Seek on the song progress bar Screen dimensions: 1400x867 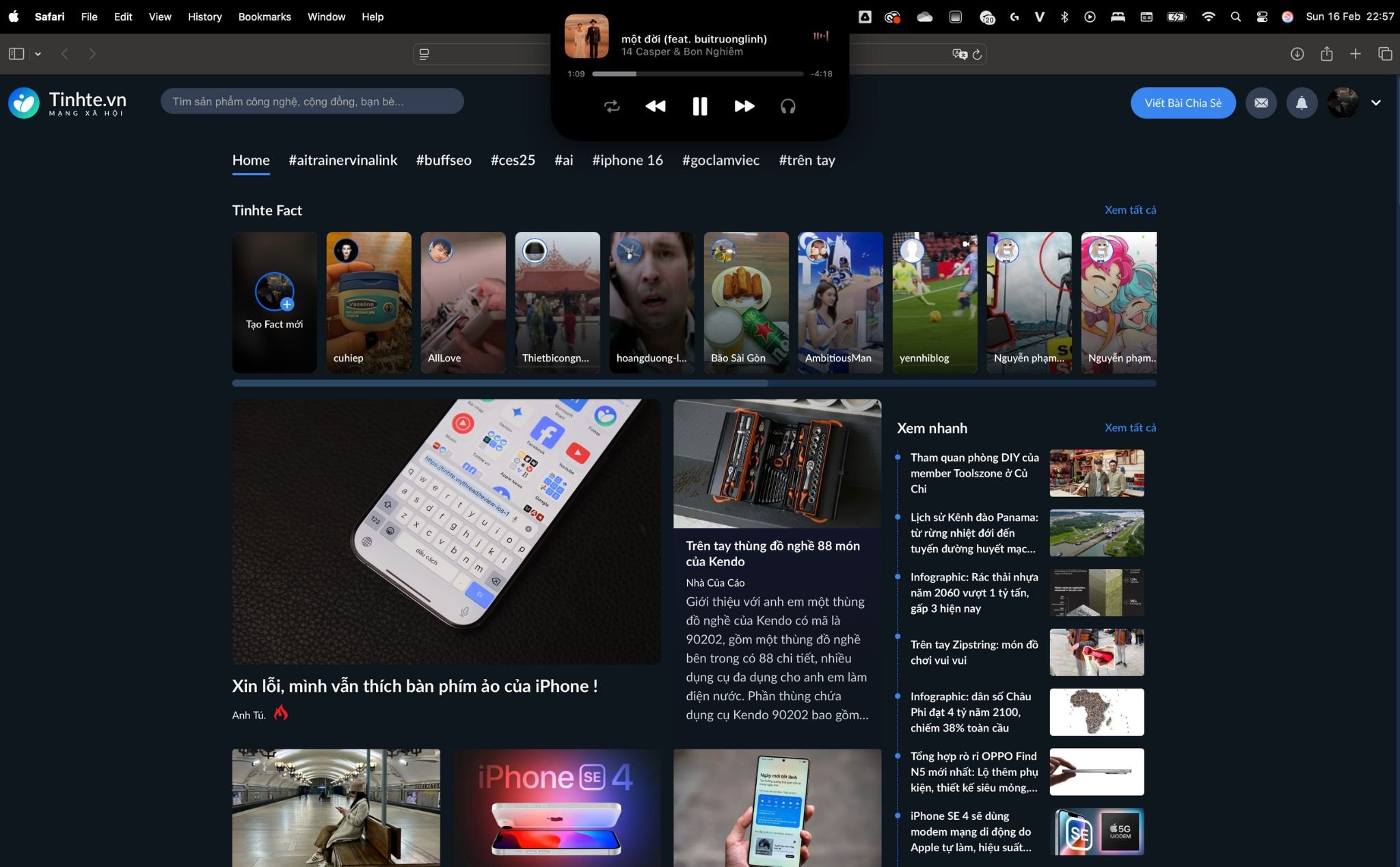pyautogui.click(x=697, y=73)
